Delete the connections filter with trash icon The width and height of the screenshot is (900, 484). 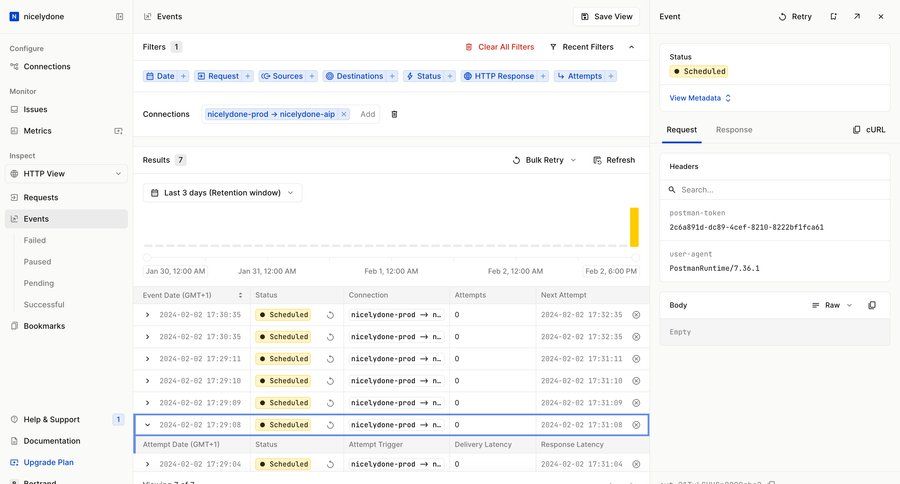point(394,114)
